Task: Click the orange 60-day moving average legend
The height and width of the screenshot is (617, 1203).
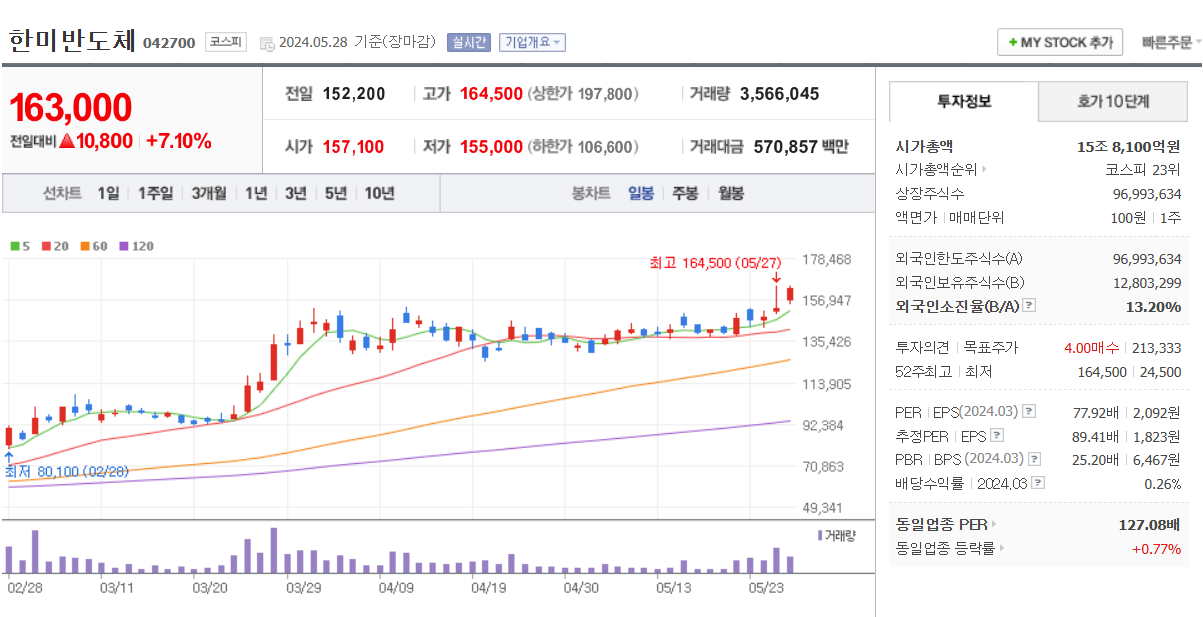Action: click(x=93, y=245)
